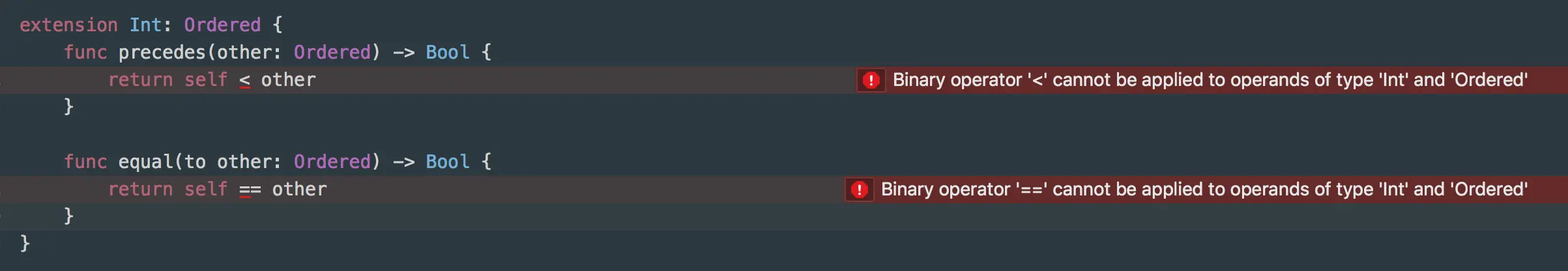Click 'other' in the 'self == other' line
Viewport: 1568px width, 271px height.
[299, 189]
